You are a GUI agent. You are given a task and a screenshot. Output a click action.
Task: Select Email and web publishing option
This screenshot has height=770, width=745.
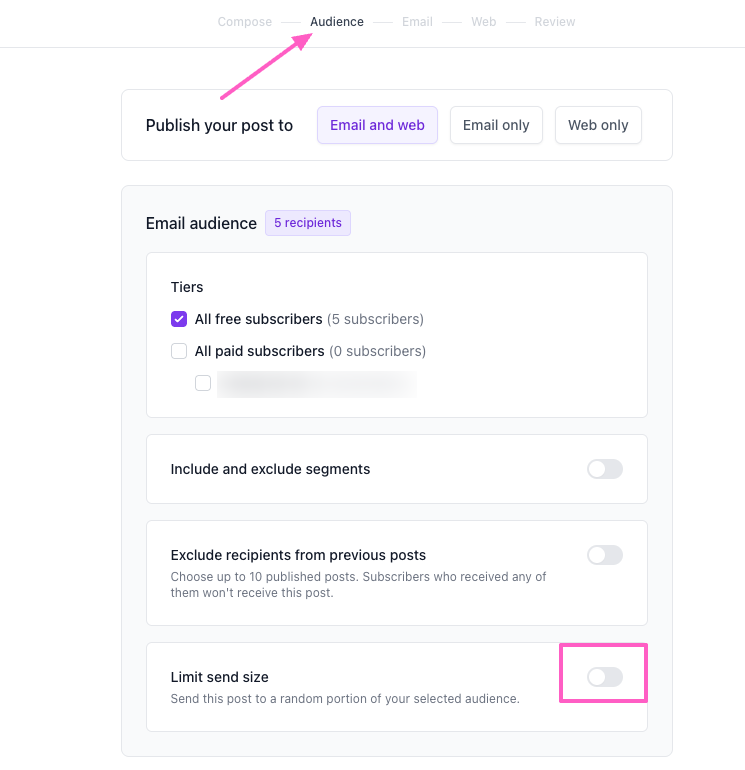[377, 125]
